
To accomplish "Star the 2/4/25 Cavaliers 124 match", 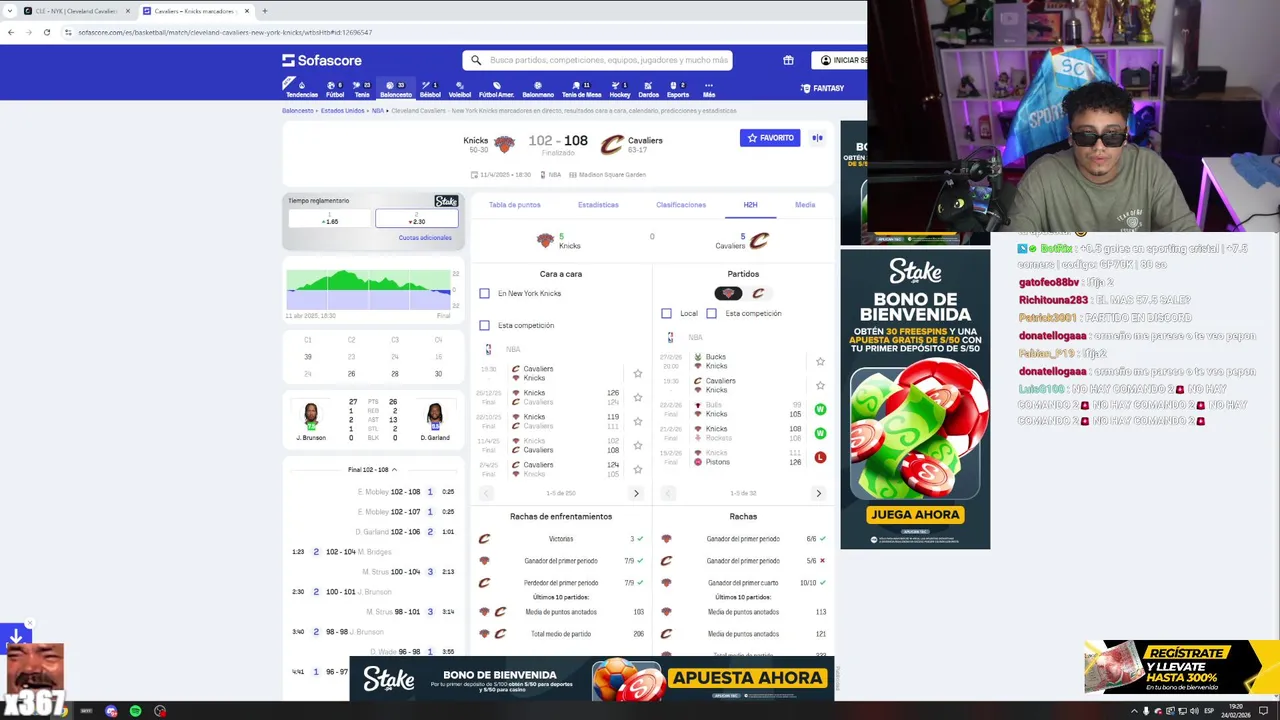I will coord(638,469).
